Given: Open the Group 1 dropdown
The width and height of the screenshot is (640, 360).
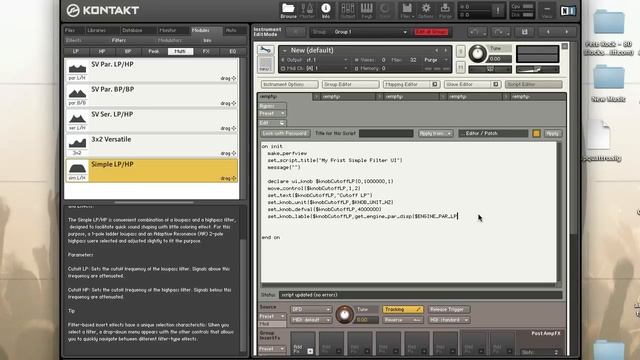Looking at the screenshot, I should click(371, 32).
